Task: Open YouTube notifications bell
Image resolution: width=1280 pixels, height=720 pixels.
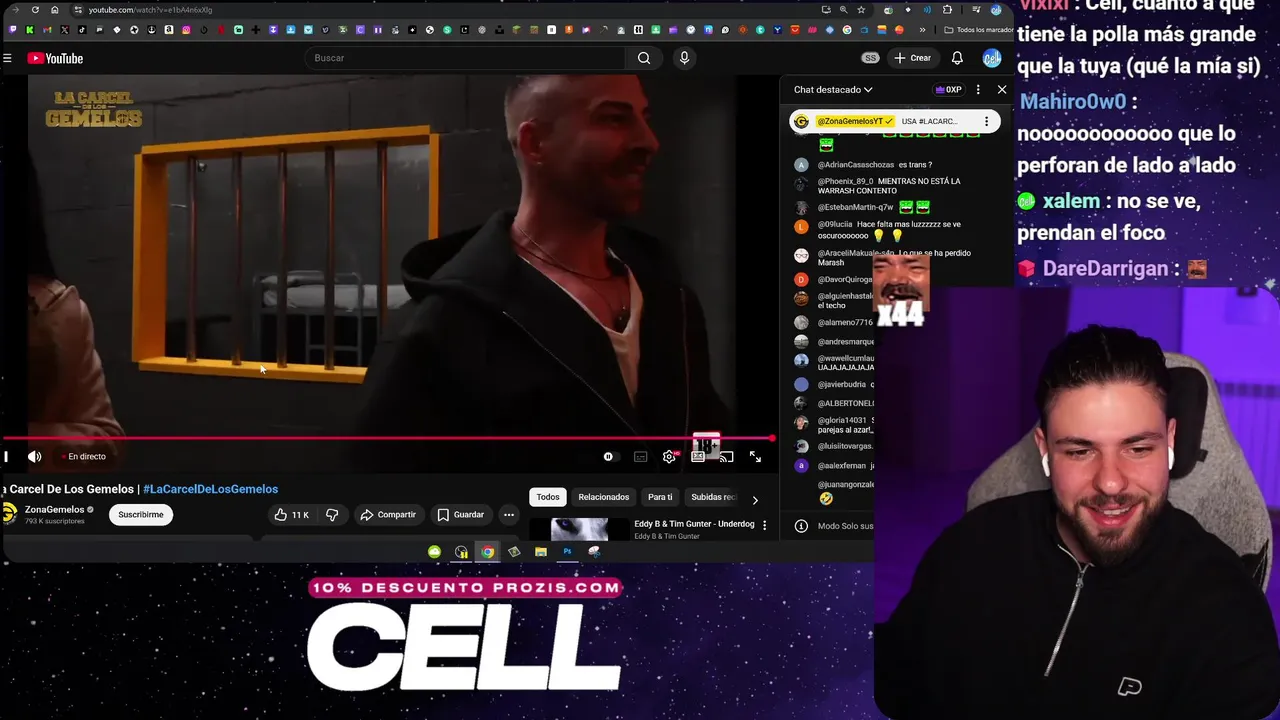Action: (957, 58)
